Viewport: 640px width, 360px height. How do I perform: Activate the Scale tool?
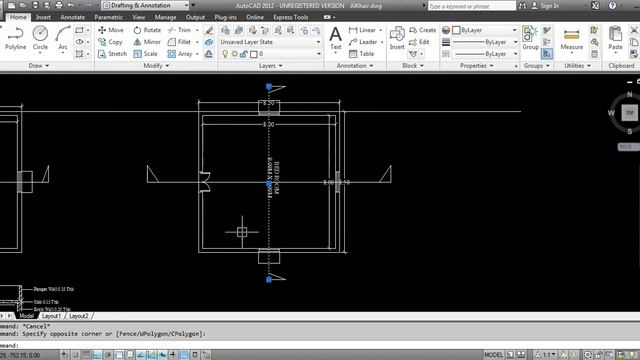click(145, 53)
